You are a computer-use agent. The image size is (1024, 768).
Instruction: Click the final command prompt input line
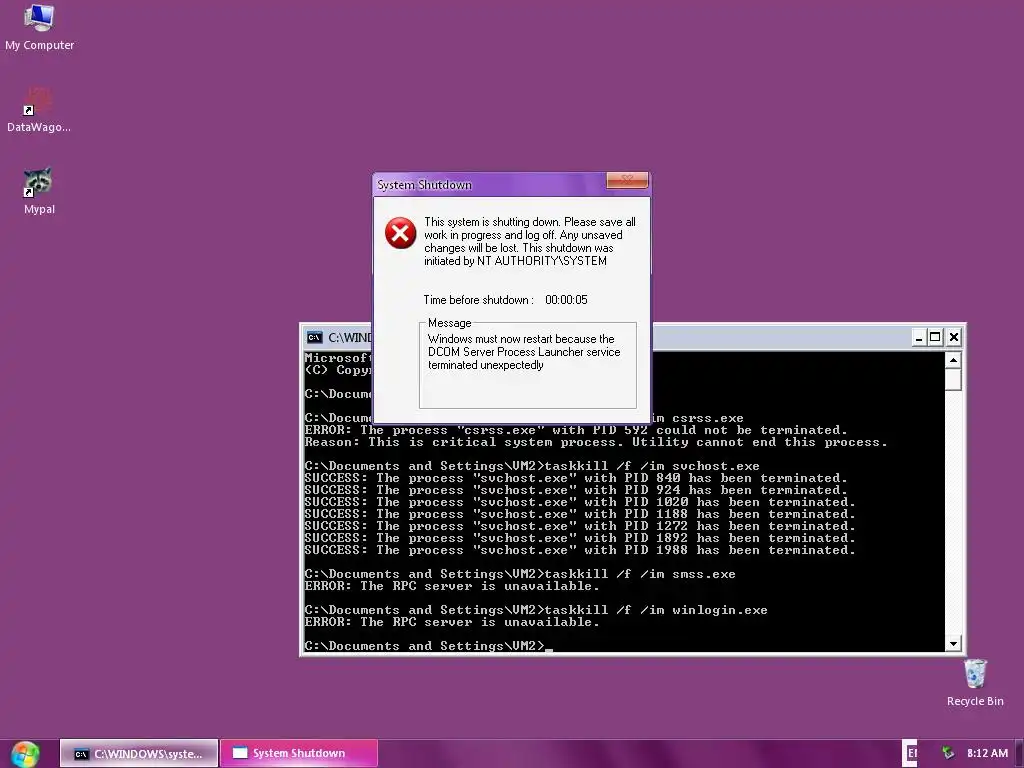428,646
